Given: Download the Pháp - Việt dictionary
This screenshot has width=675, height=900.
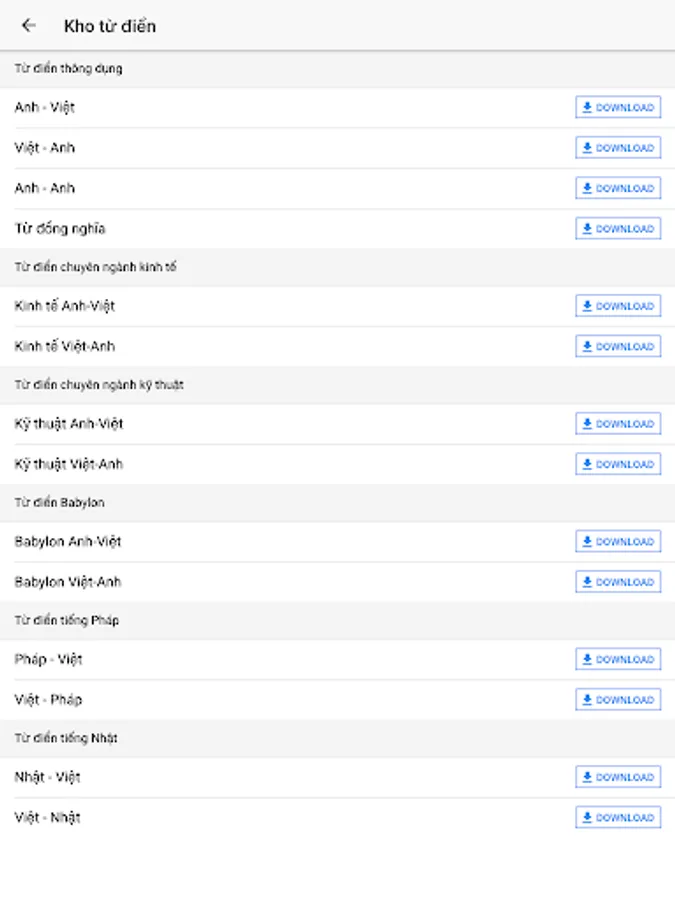Looking at the screenshot, I should [618, 659].
